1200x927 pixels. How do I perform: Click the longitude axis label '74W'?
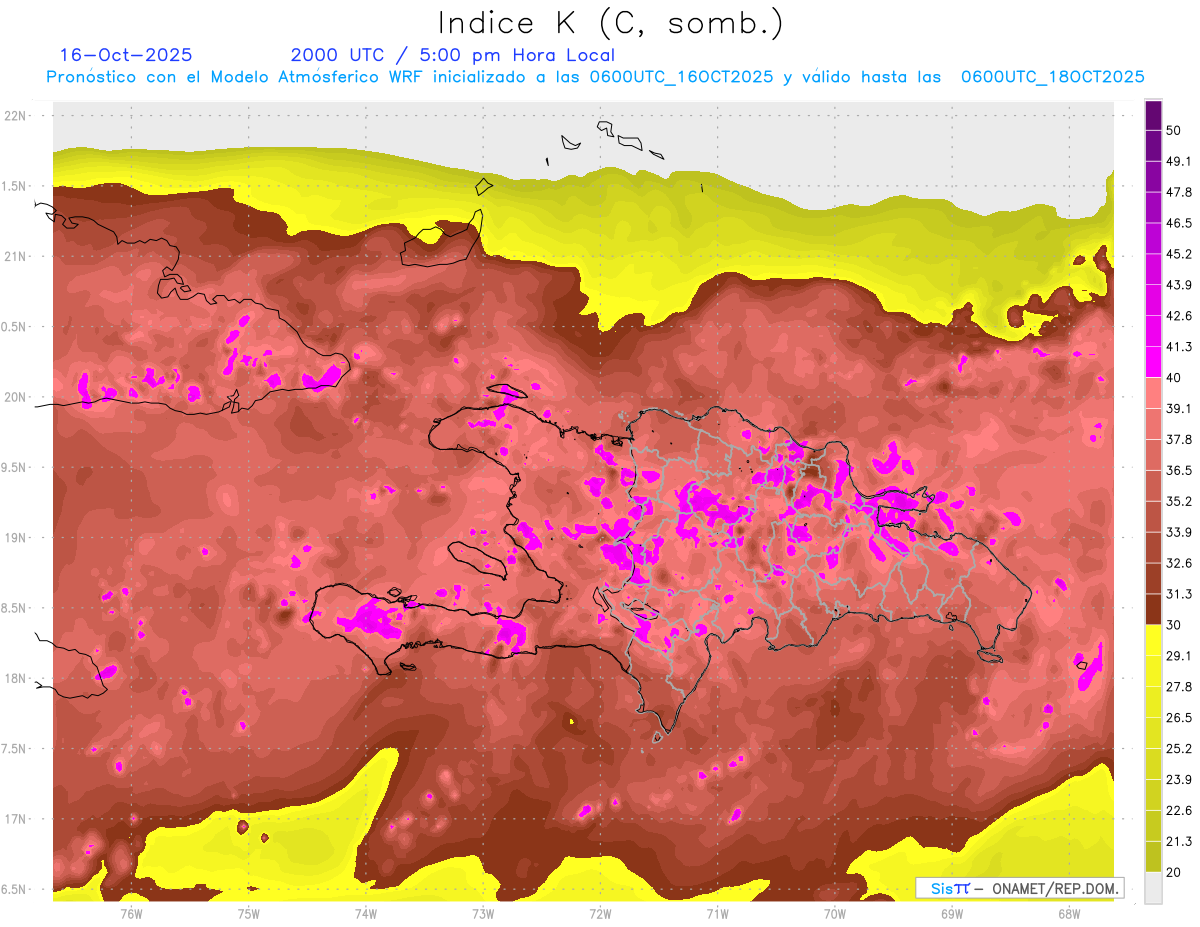tap(366, 913)
